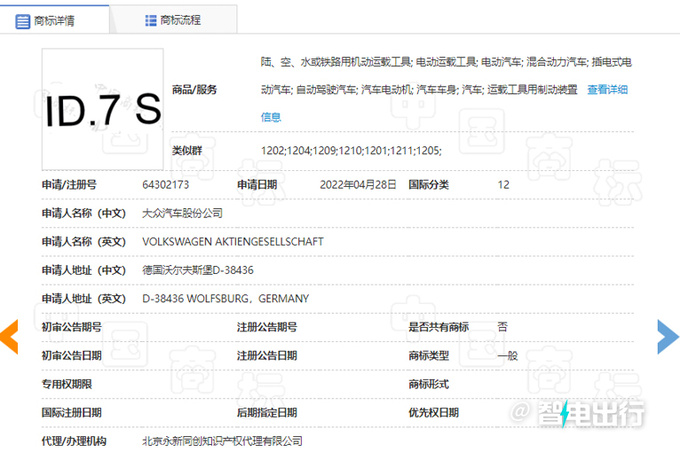The height and width of the screenshot is (452, 680).
Task: Select VOLKSWAGEN AKTIENGESELLSCHAFT text
Action: point(233,242)
